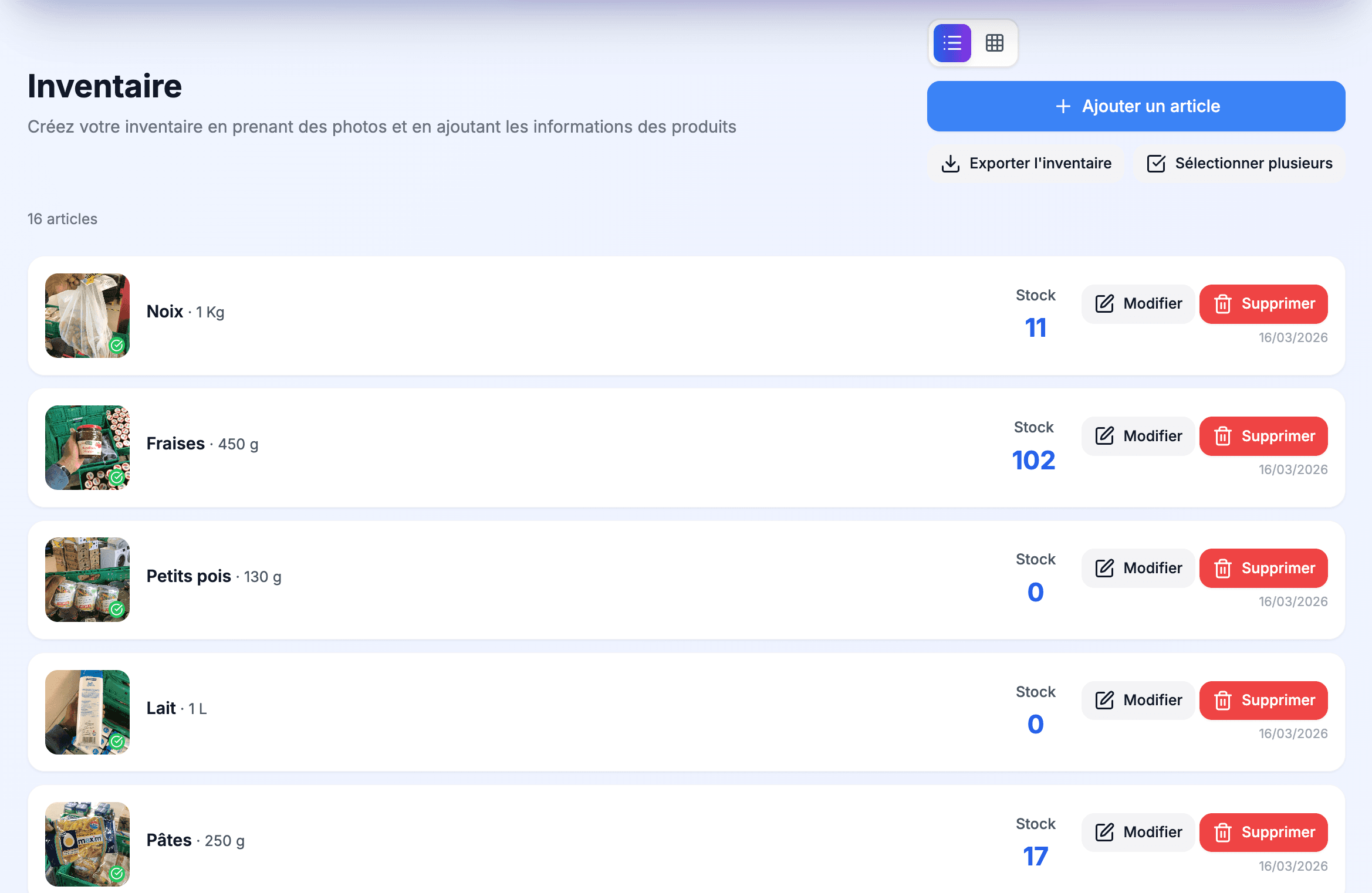Edit the Lait item with Modifier
The height and width of the screenshot is (893, 1372).
[1138, 701]
